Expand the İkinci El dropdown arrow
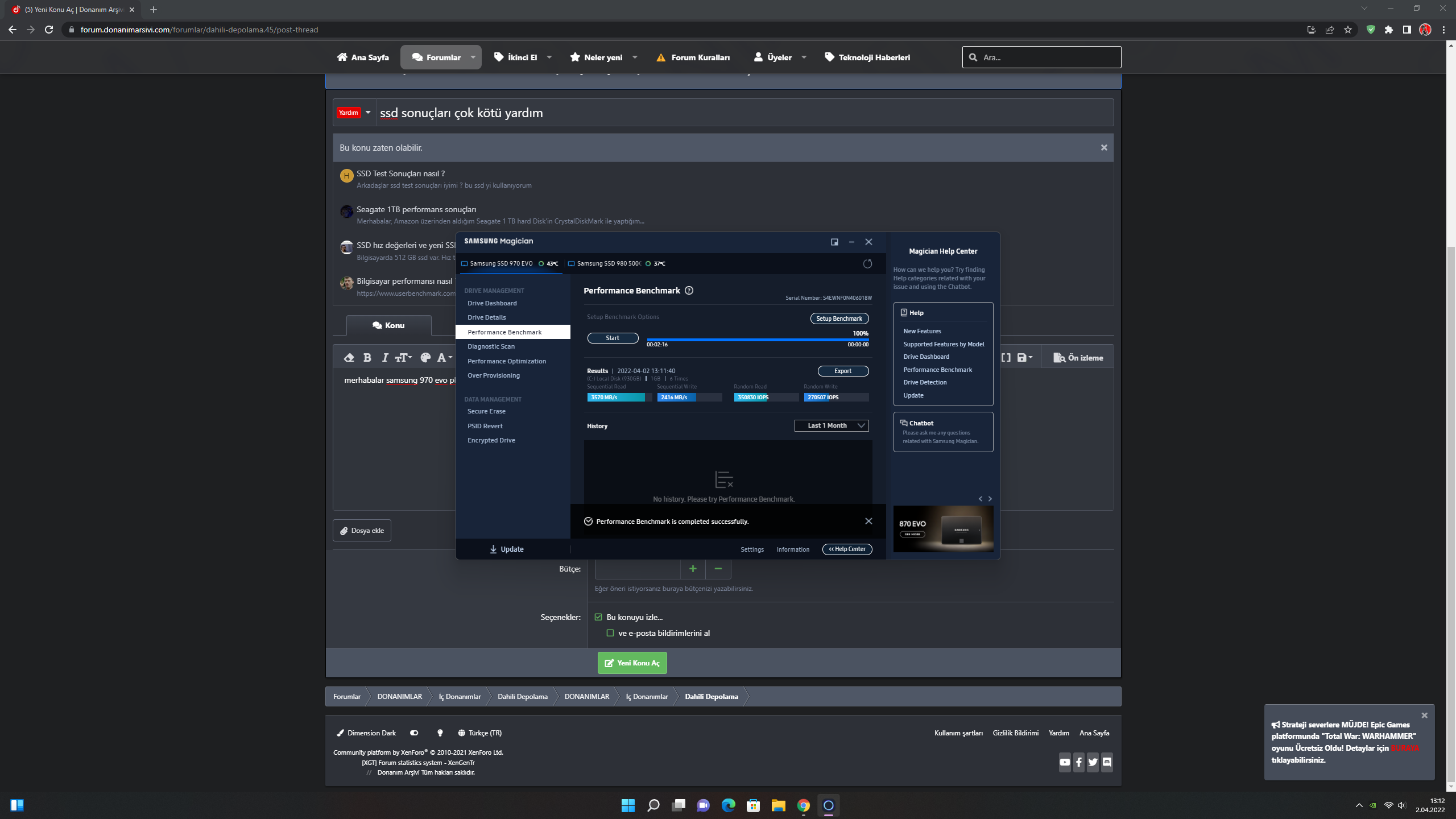Viewport: 1456px width, 819px height. coord(549,57)
